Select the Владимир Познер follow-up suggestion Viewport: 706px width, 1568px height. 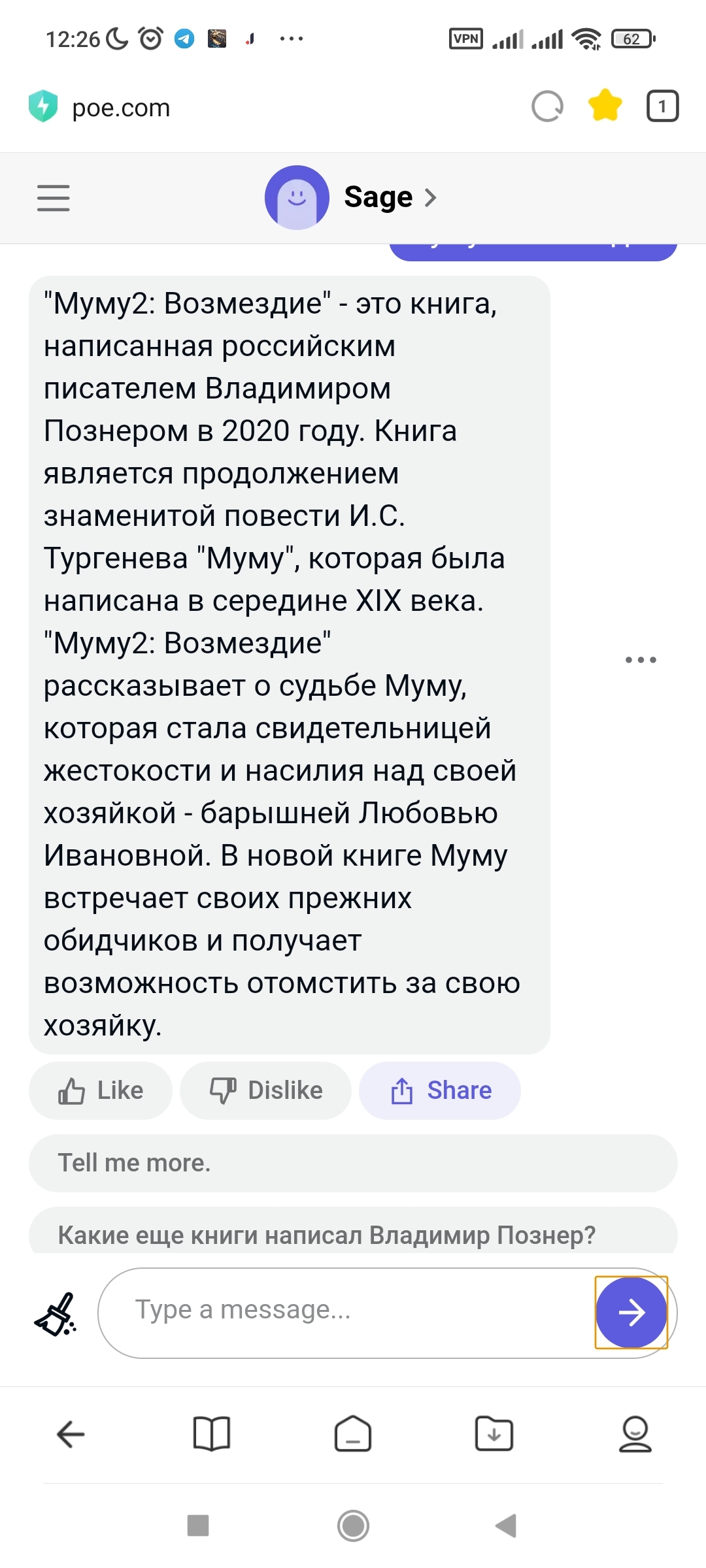coord(353,1234)
